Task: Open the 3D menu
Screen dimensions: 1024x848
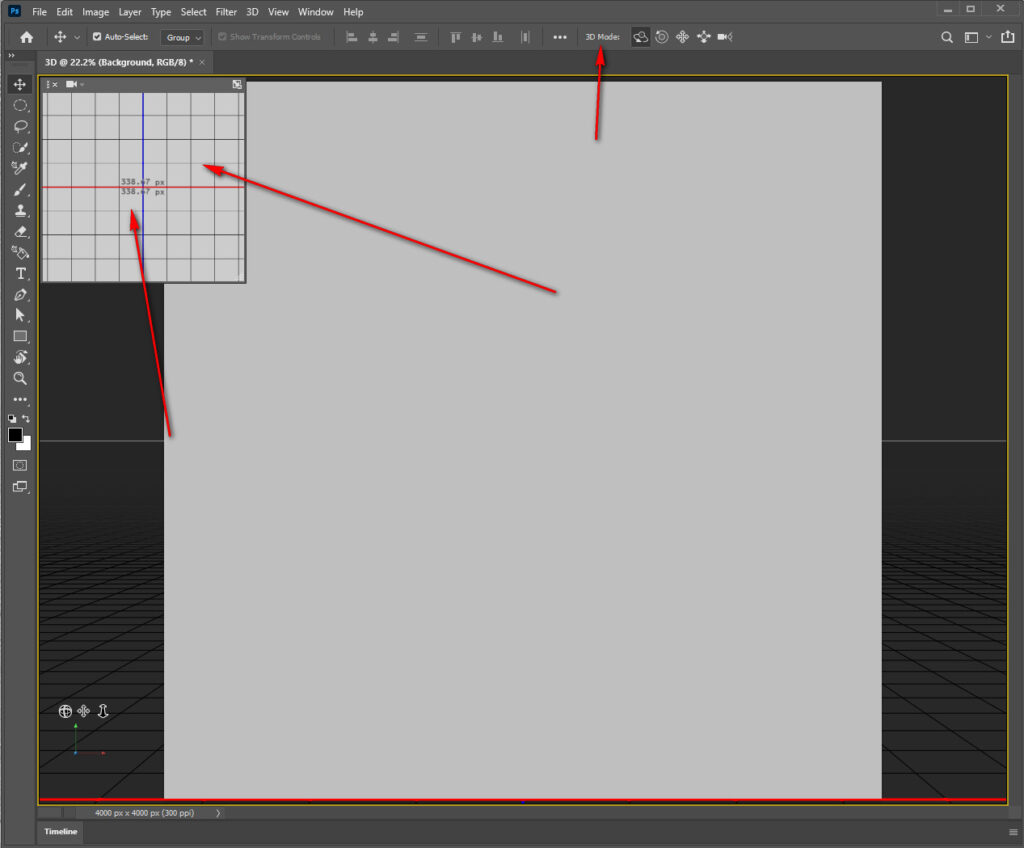Action: pyautogui.click(x=252, y=12)
